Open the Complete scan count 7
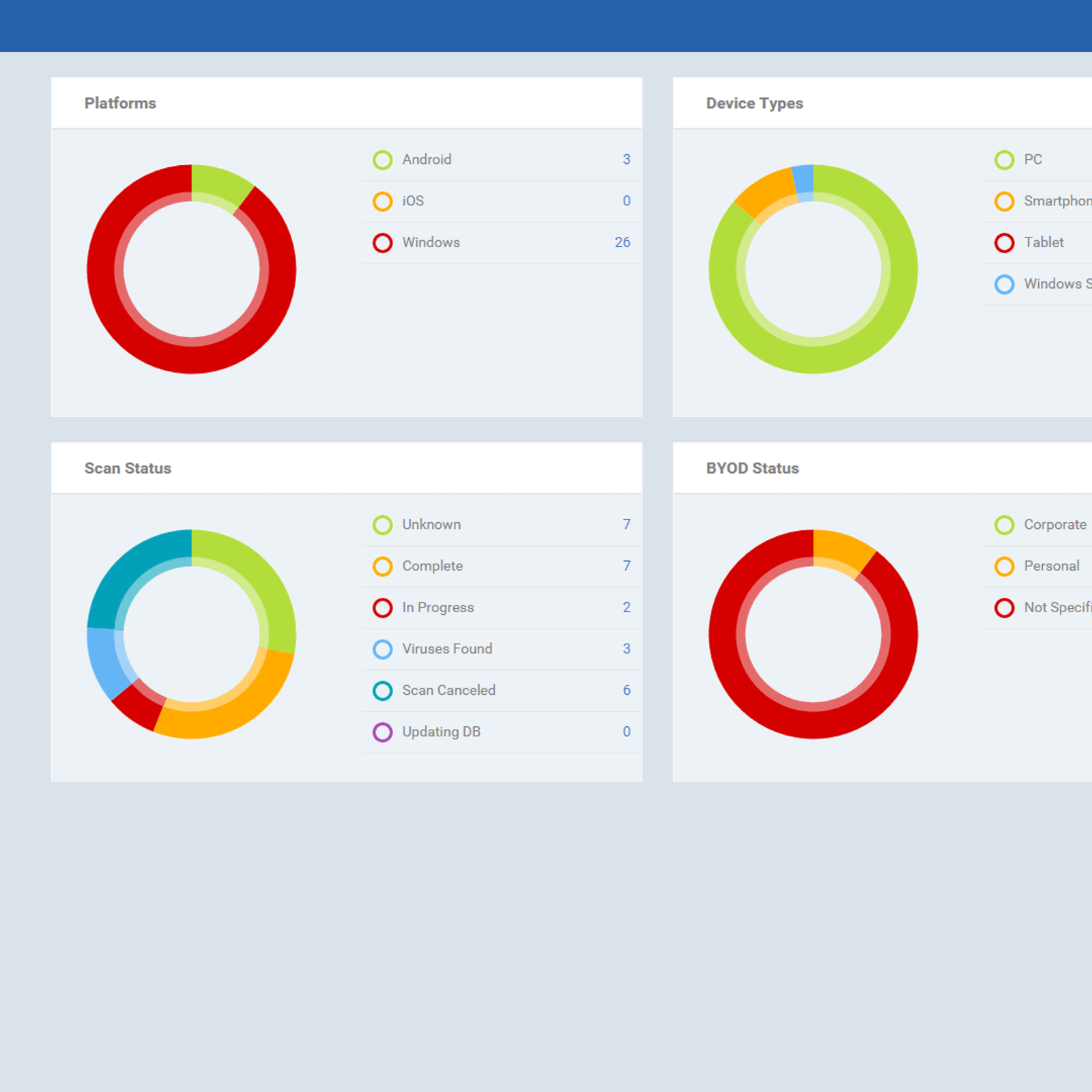Viewport: 1092px width, 1092px height. coord(626,566)
